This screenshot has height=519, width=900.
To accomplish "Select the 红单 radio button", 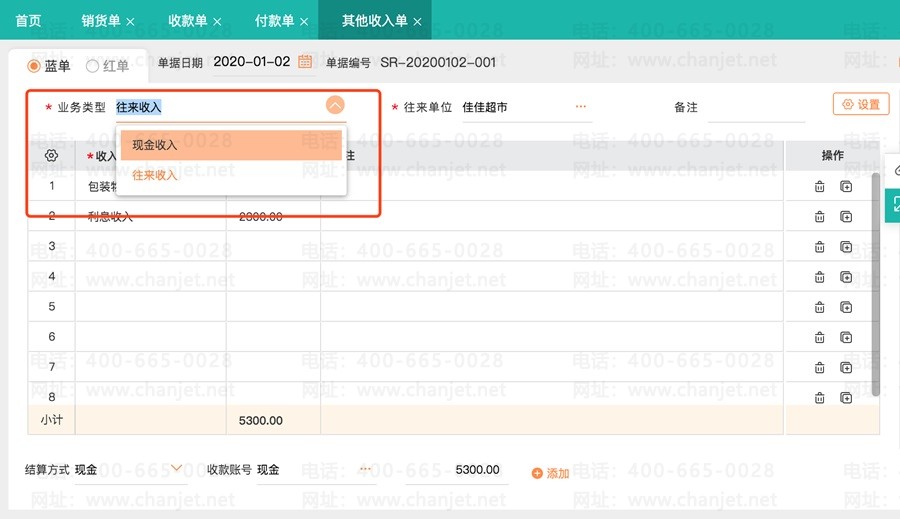I will pyautogui.click(x=93, y=66).
